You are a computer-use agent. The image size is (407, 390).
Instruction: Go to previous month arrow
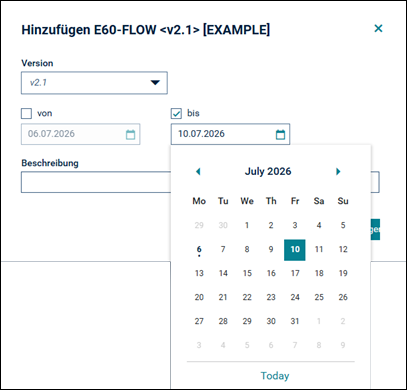[198, 171]
